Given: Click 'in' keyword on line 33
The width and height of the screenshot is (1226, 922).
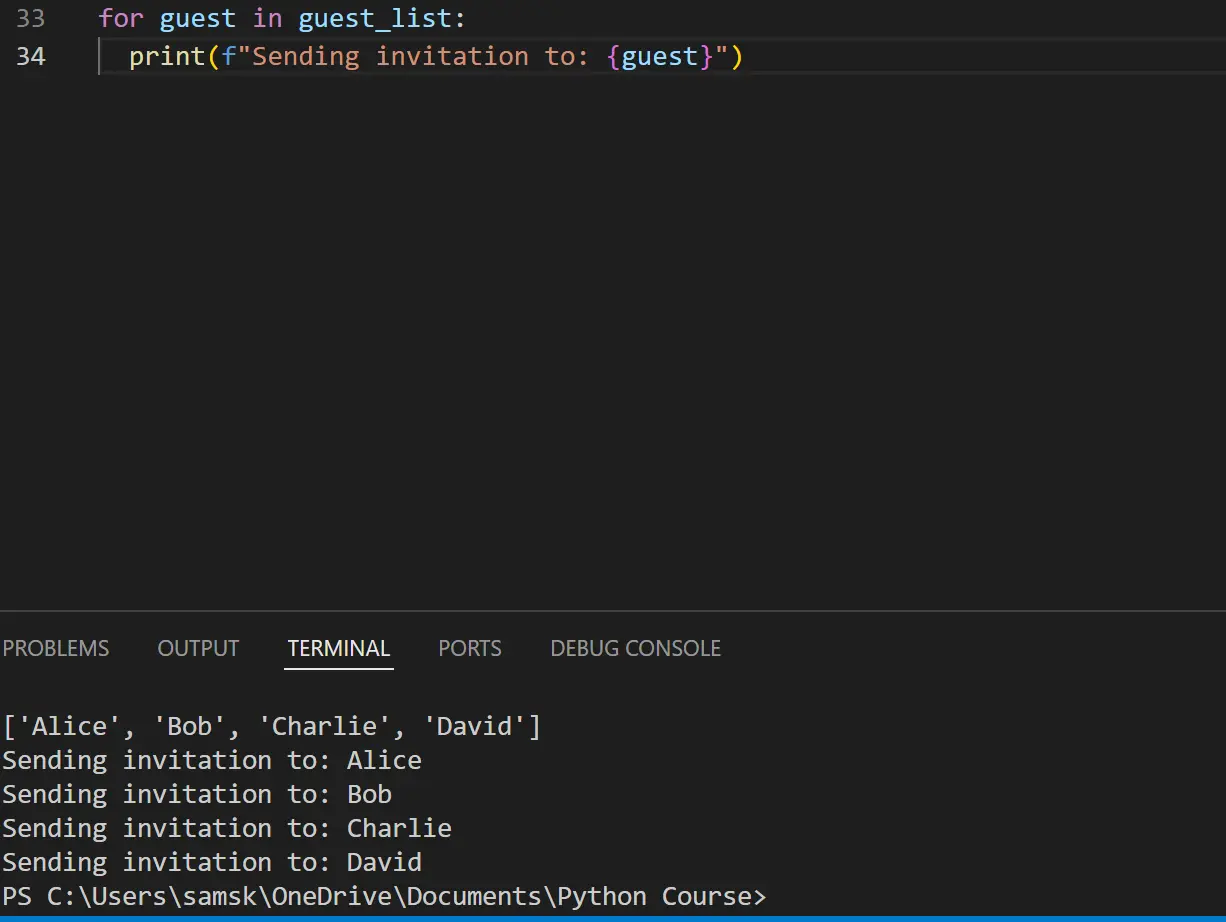Looking at the screenshot, I should pyautogui.click(x=267, y=18).
